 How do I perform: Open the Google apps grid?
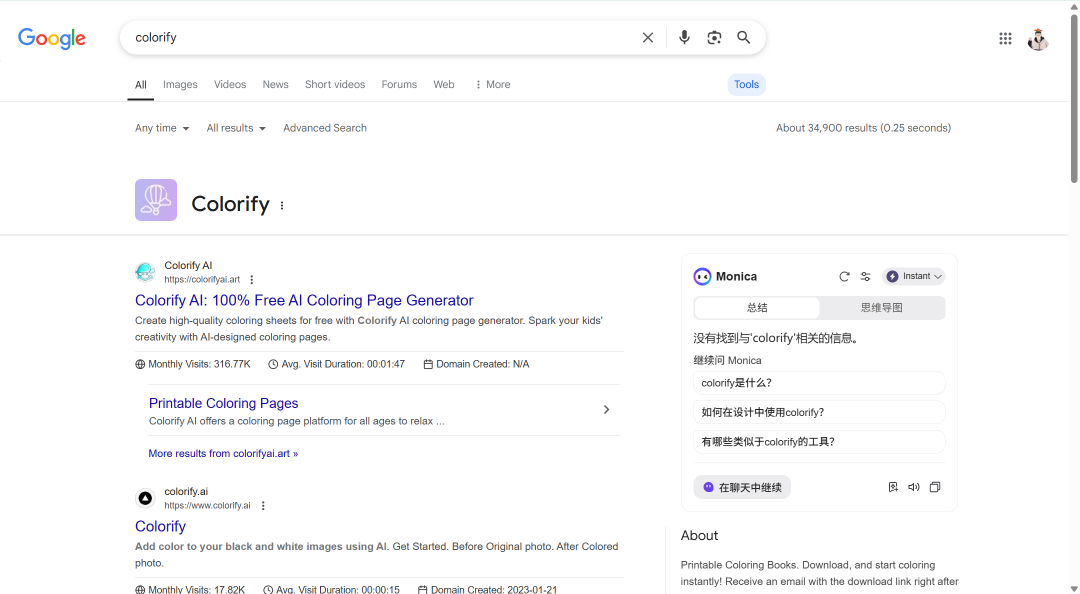(x=1006, y=39)
